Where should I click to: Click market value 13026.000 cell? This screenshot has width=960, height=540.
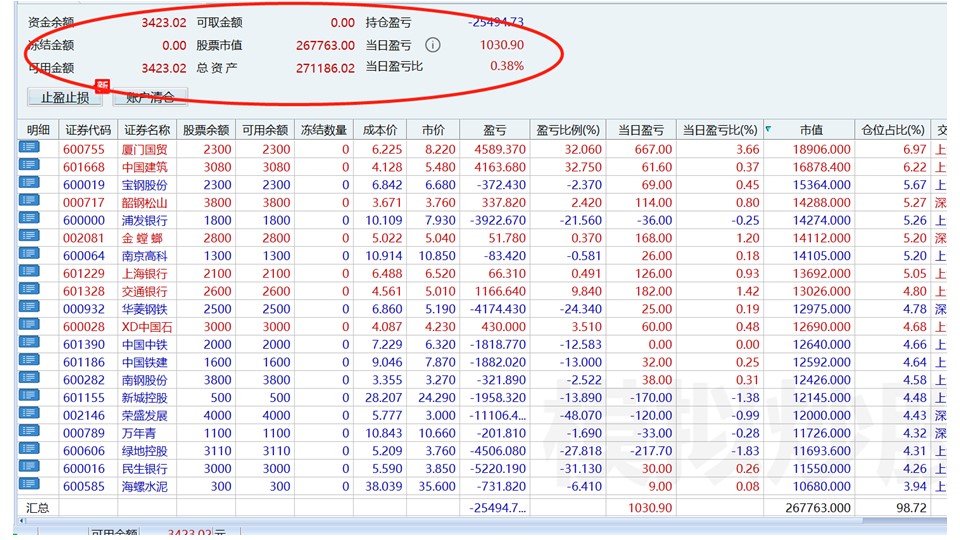tap(821, 291)
